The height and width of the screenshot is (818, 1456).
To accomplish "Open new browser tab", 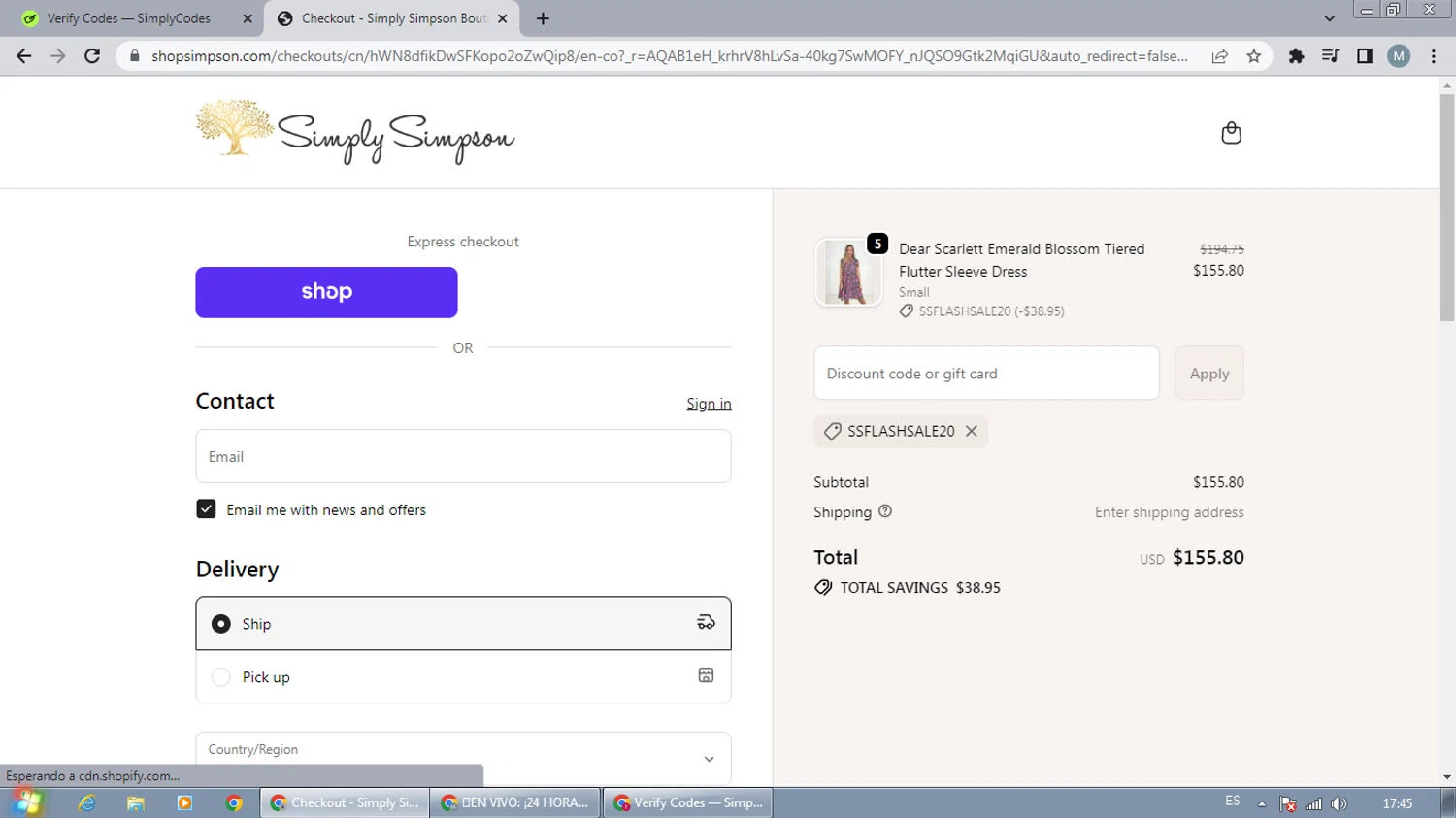I will pyautogui.click(x=543, y=18).
